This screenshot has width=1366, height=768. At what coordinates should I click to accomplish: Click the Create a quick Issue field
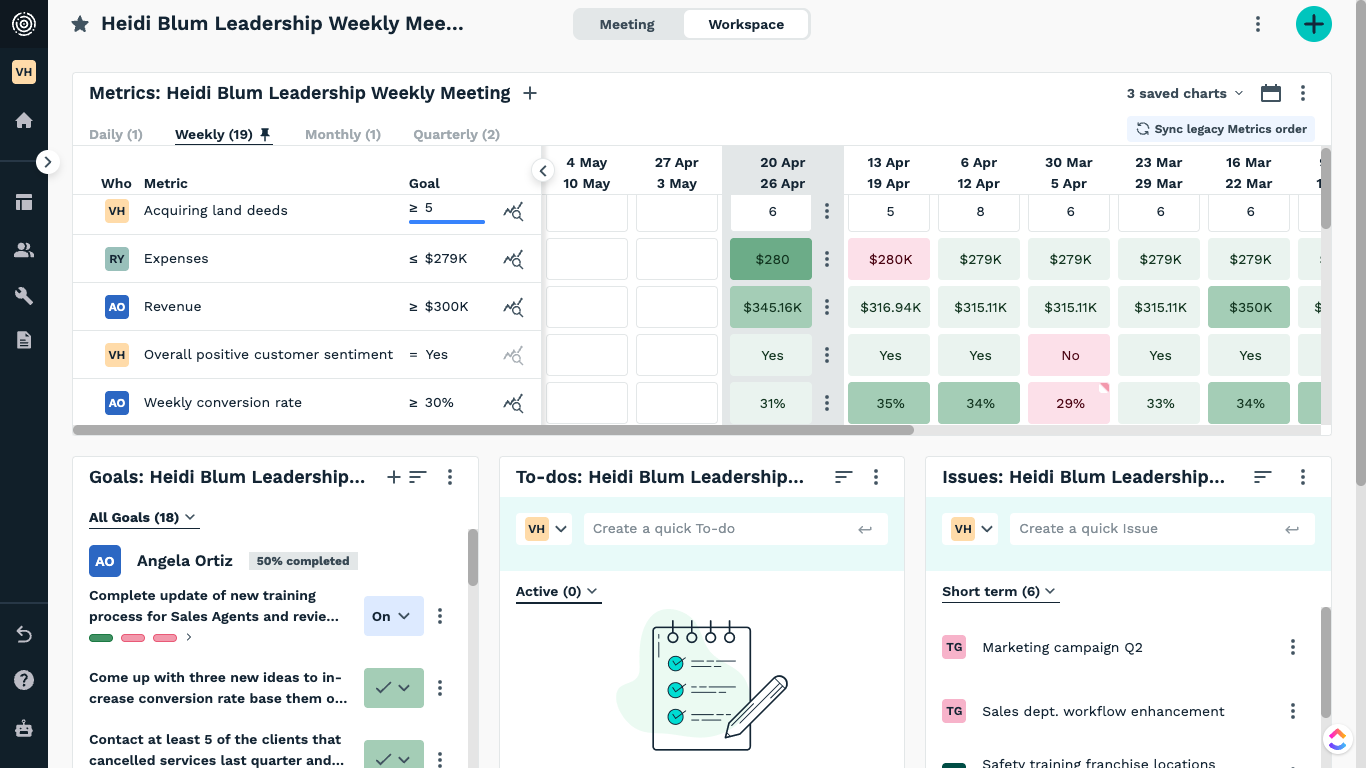click(1161, 529)
